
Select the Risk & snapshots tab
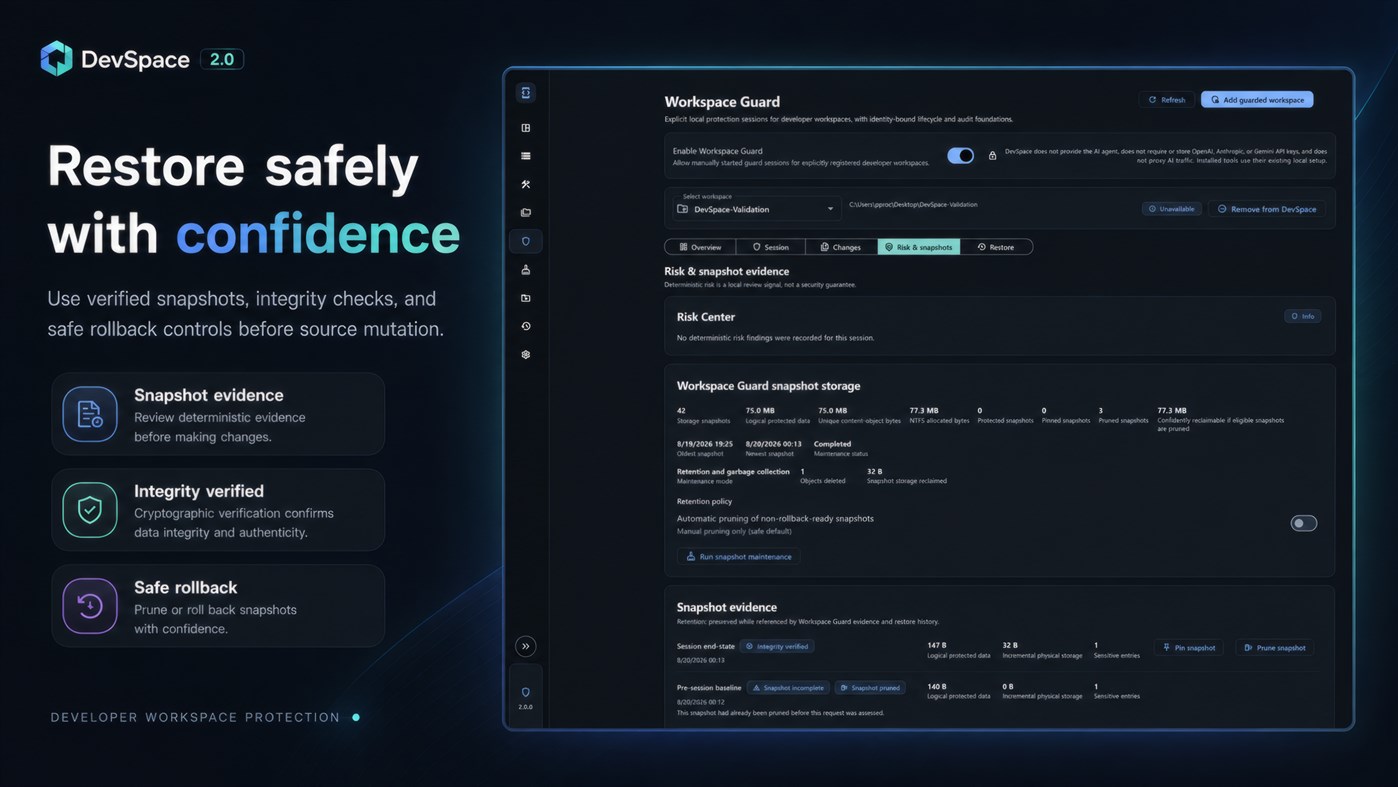(919, 247)
